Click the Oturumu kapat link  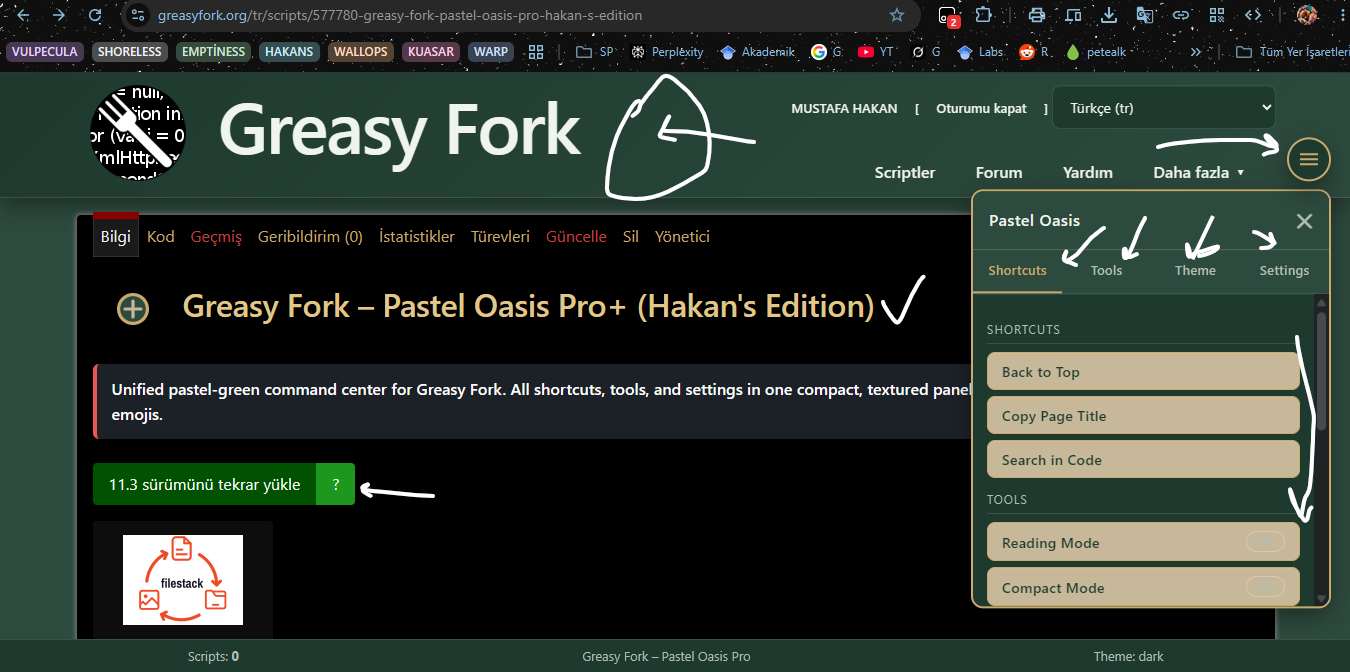pyautogui.click(x=981, y=108)
